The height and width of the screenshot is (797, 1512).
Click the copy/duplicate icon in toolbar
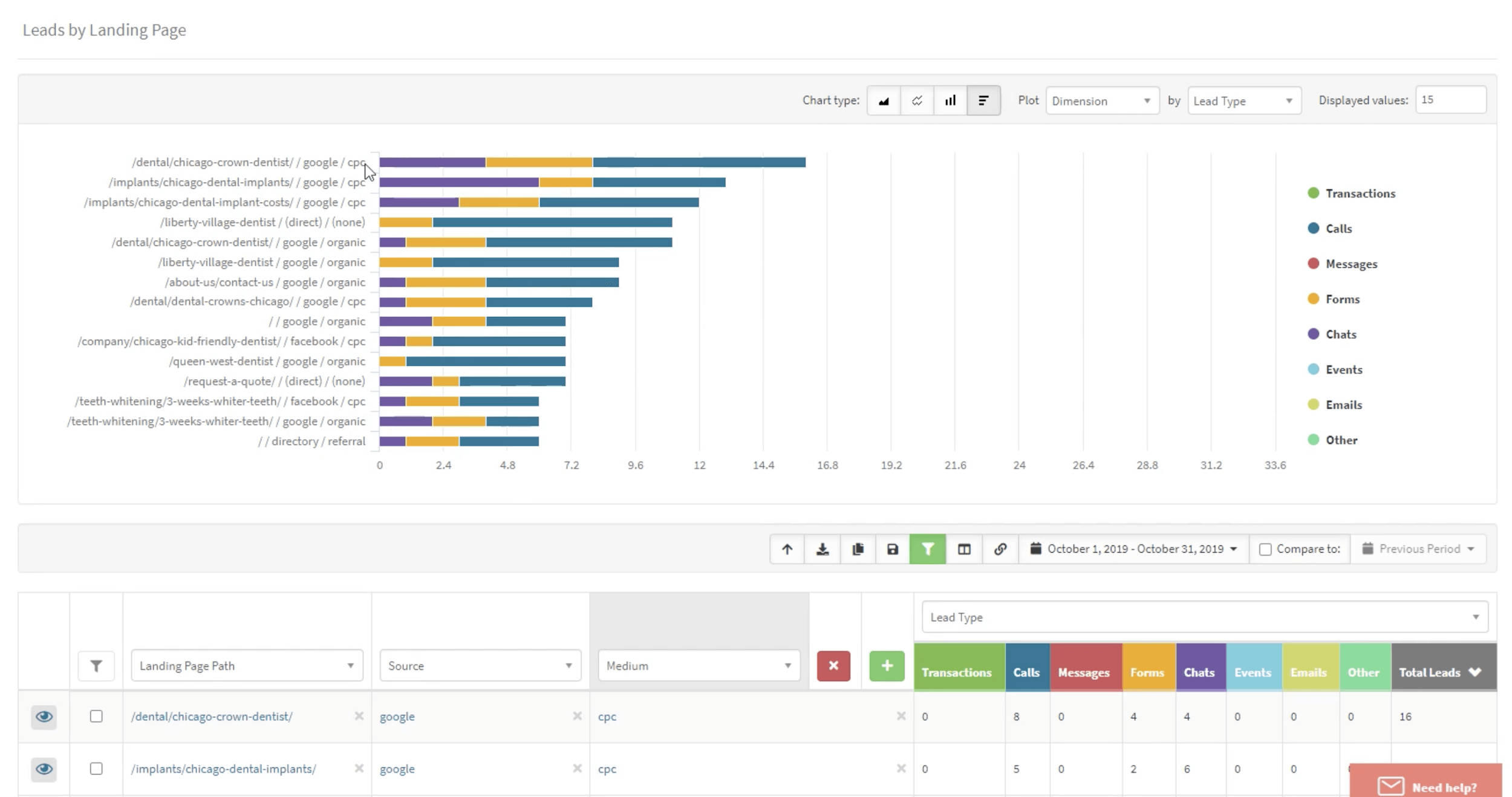coord(857,549)
